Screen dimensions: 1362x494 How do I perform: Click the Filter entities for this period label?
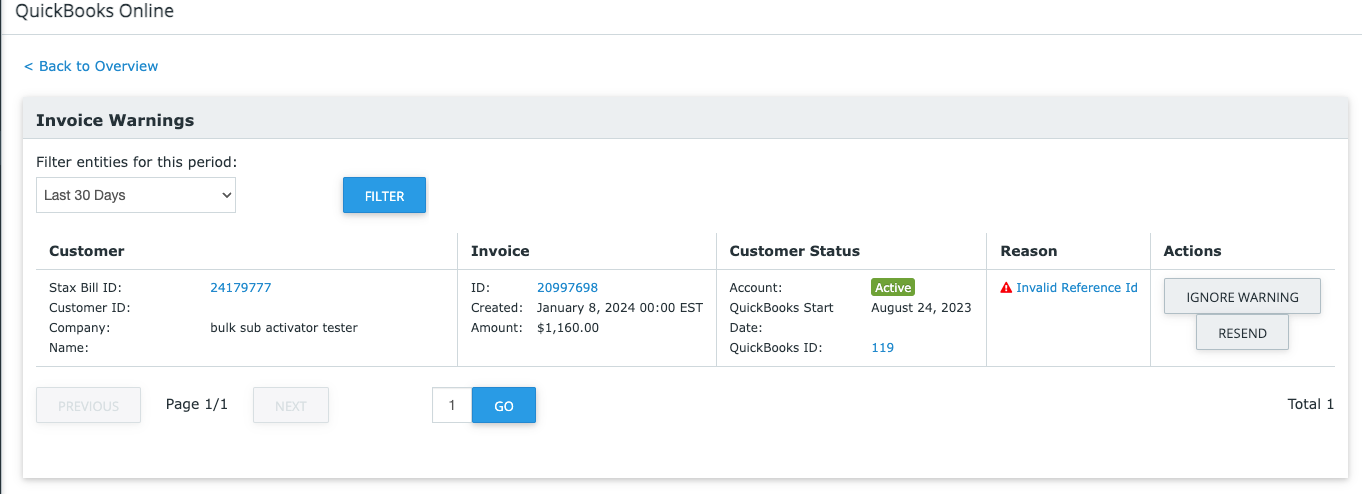(137, 161)
